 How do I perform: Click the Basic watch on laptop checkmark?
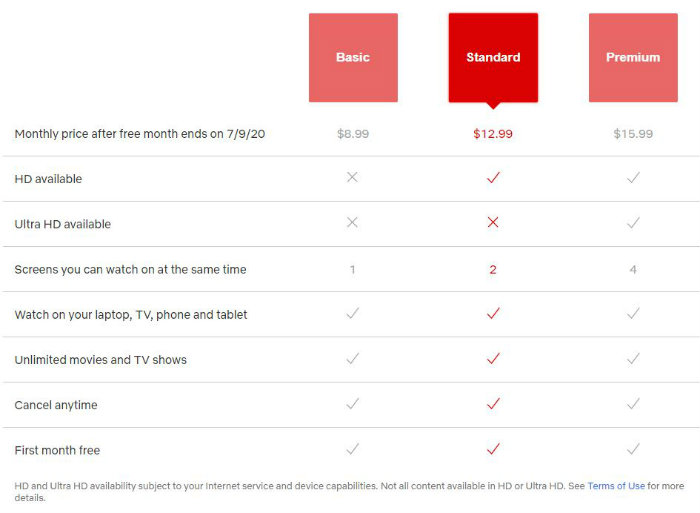352,313
